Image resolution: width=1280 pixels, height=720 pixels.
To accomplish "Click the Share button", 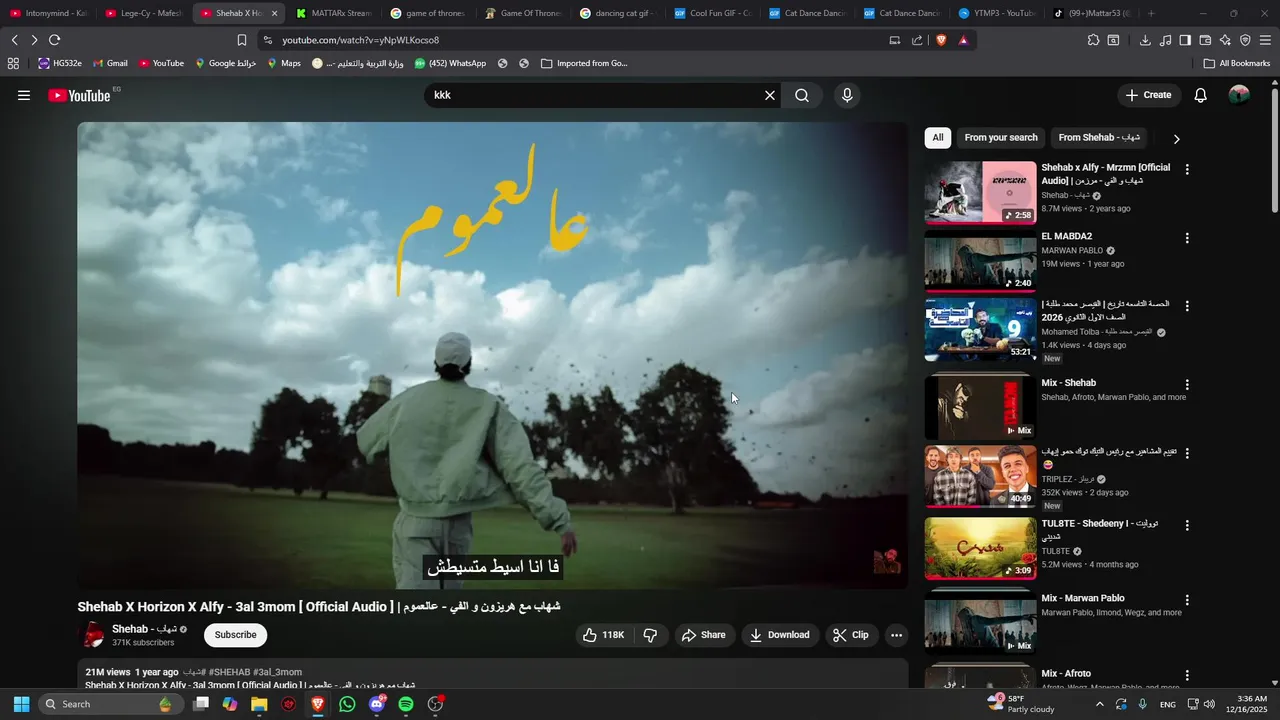I will coord(704,635).
